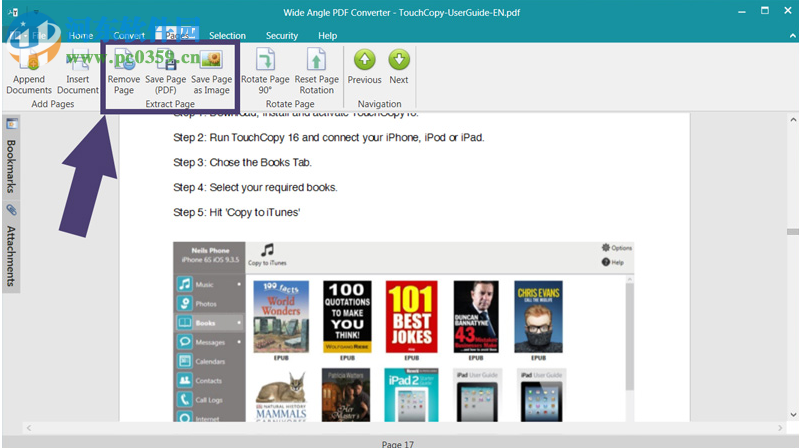The image size is (799, 448).
Task: Open the Bookmarks side panel
Action: (11, 166)
